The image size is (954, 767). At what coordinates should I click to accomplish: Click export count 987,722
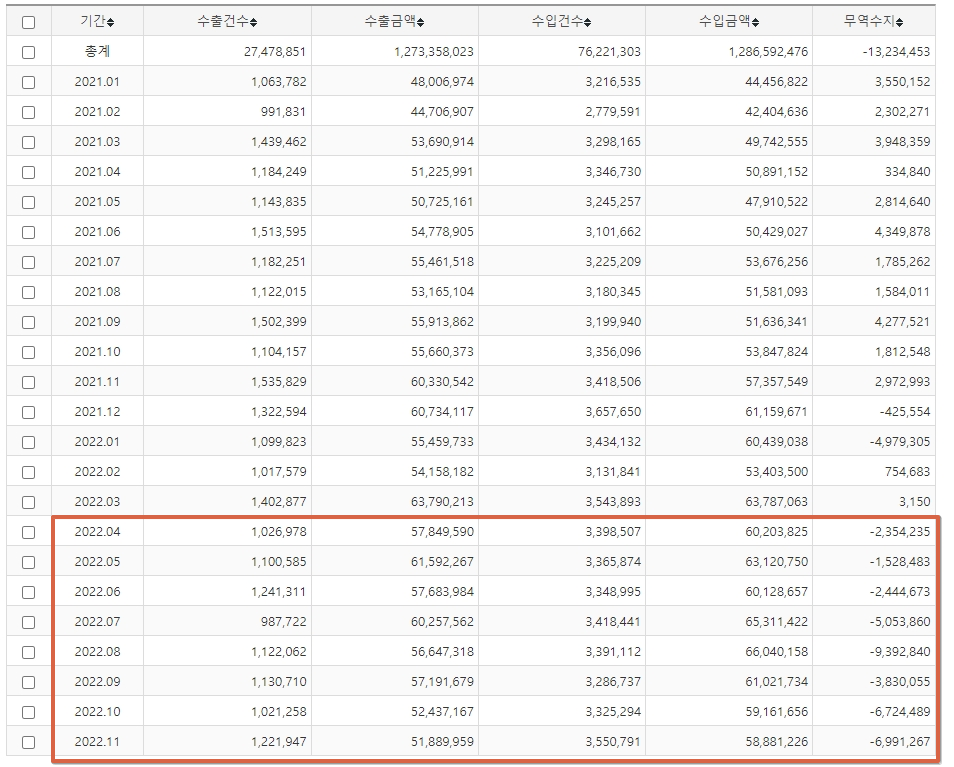pos(284,622)
